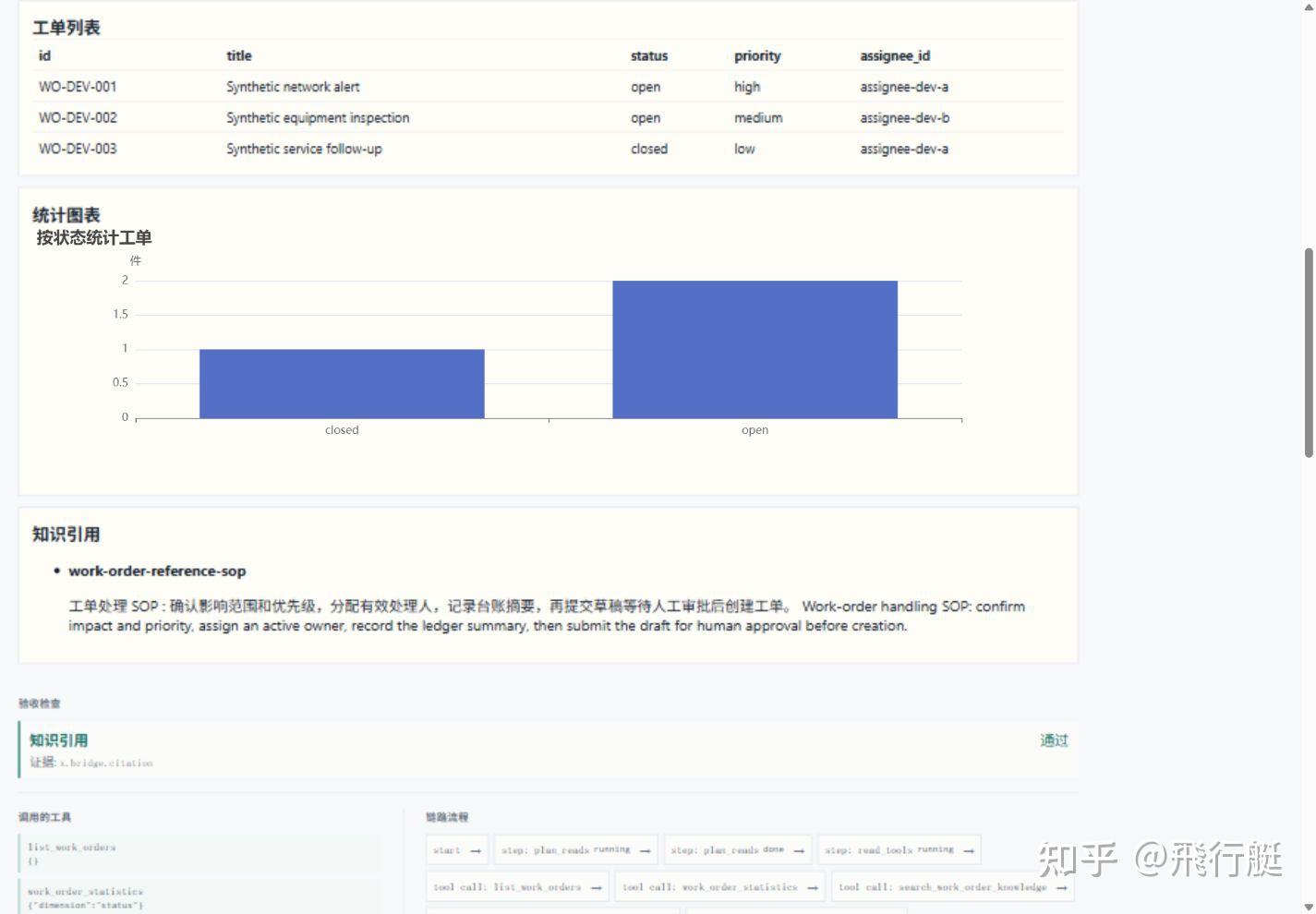Click the 'open' status cell of WO-DEV-002
The image size is (1316, 914).
(x=646, y=118)
